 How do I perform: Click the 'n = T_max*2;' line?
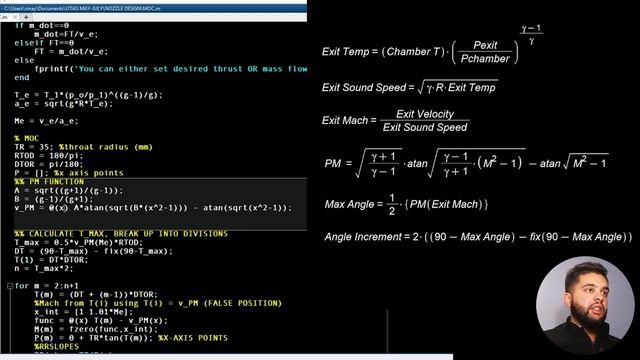pyautogui.click(x=44, y=269)
